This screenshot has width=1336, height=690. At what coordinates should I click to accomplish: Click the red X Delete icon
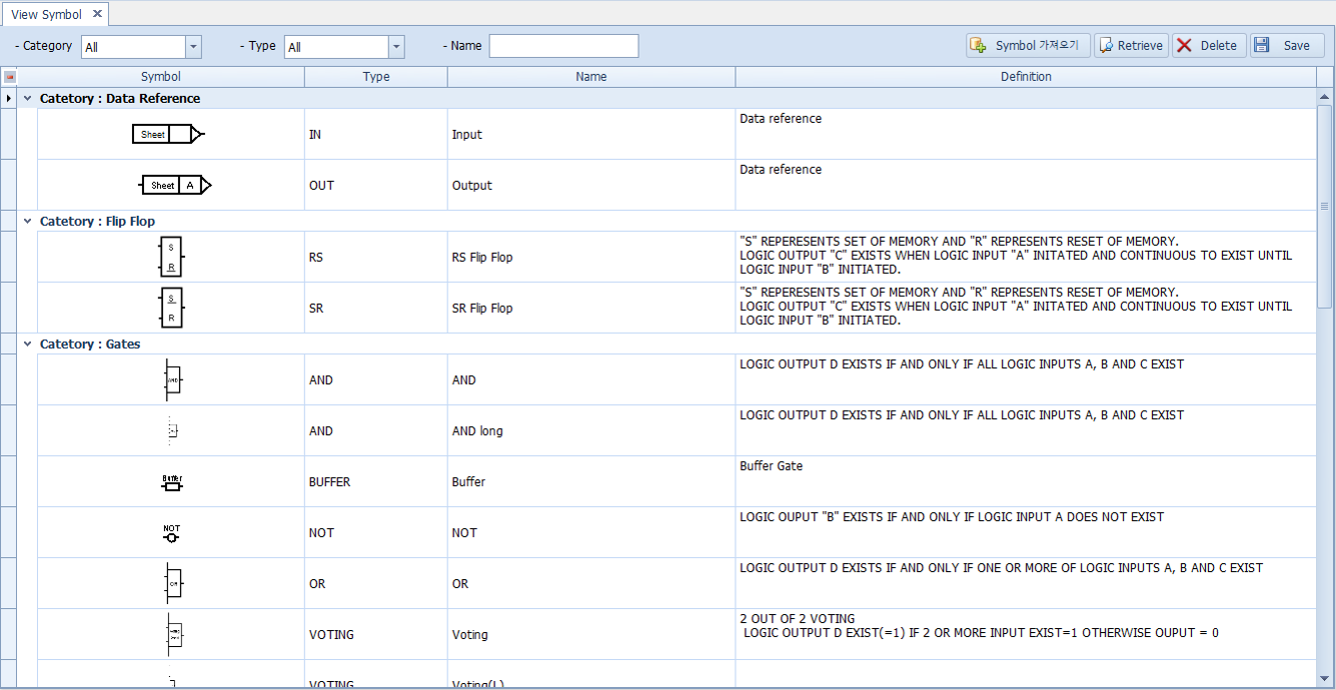click(1187, 45)
